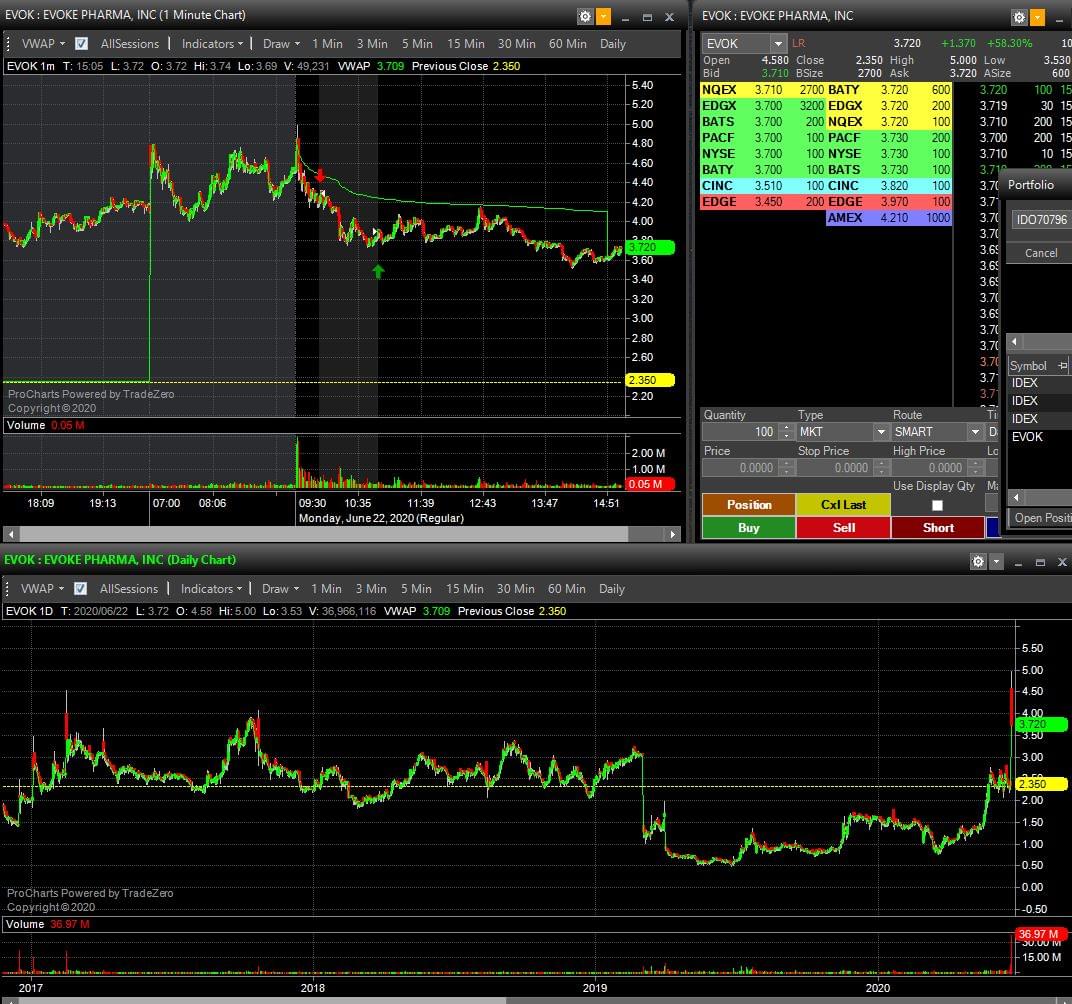Open settings gear of 1 Minute Chart

coord(585,16)
